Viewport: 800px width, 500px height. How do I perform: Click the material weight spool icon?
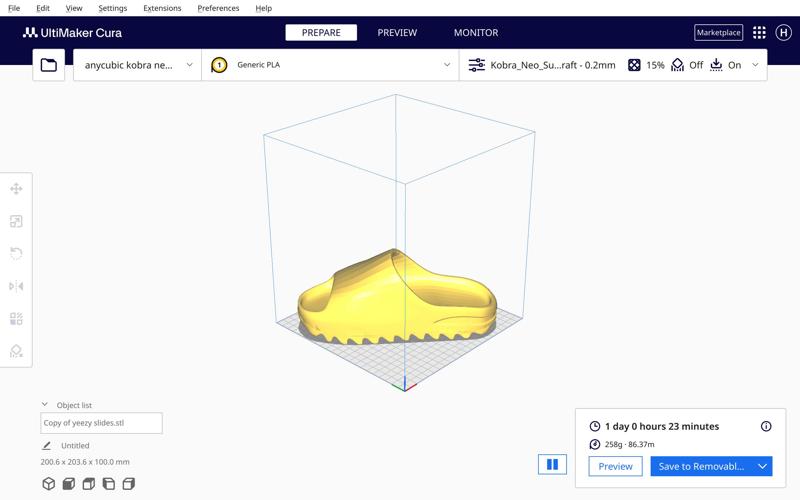pos(594,444)
